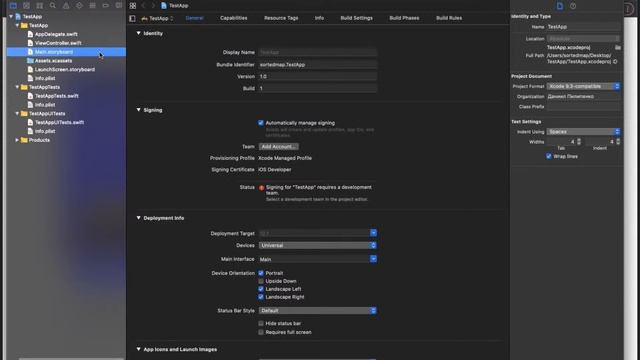The image size is (640, 360).
Task: Go back with the left arrow
Action: [143, 6]
